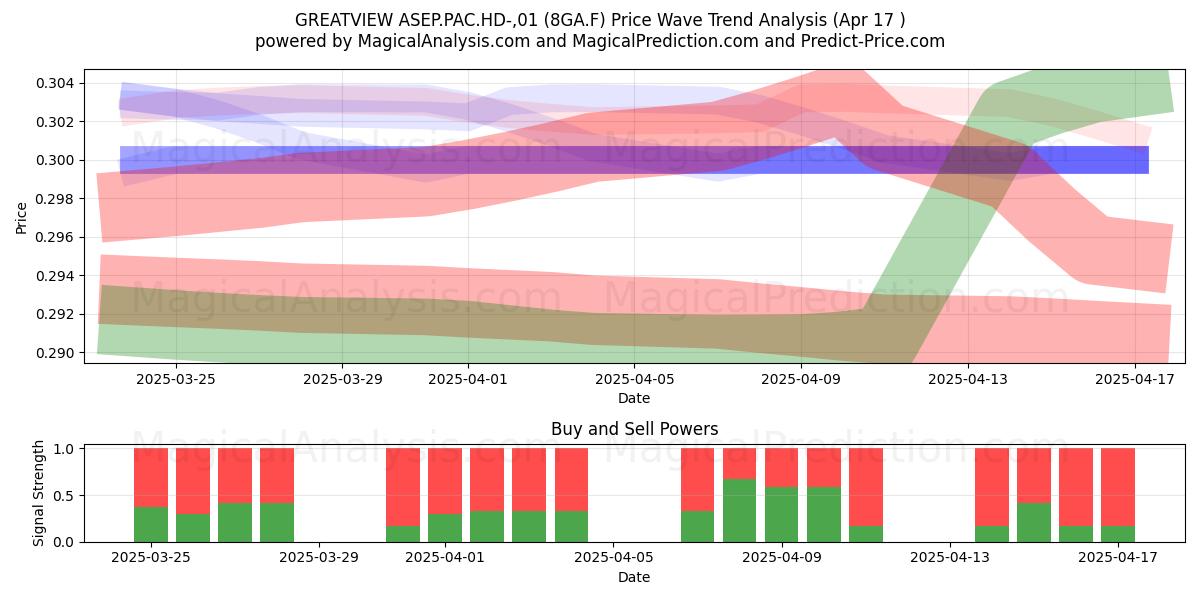The height and width of the screenshot is (600, 1200).
Task: Click the 0.290 price tick label
Action: click(x=57, y=353)
